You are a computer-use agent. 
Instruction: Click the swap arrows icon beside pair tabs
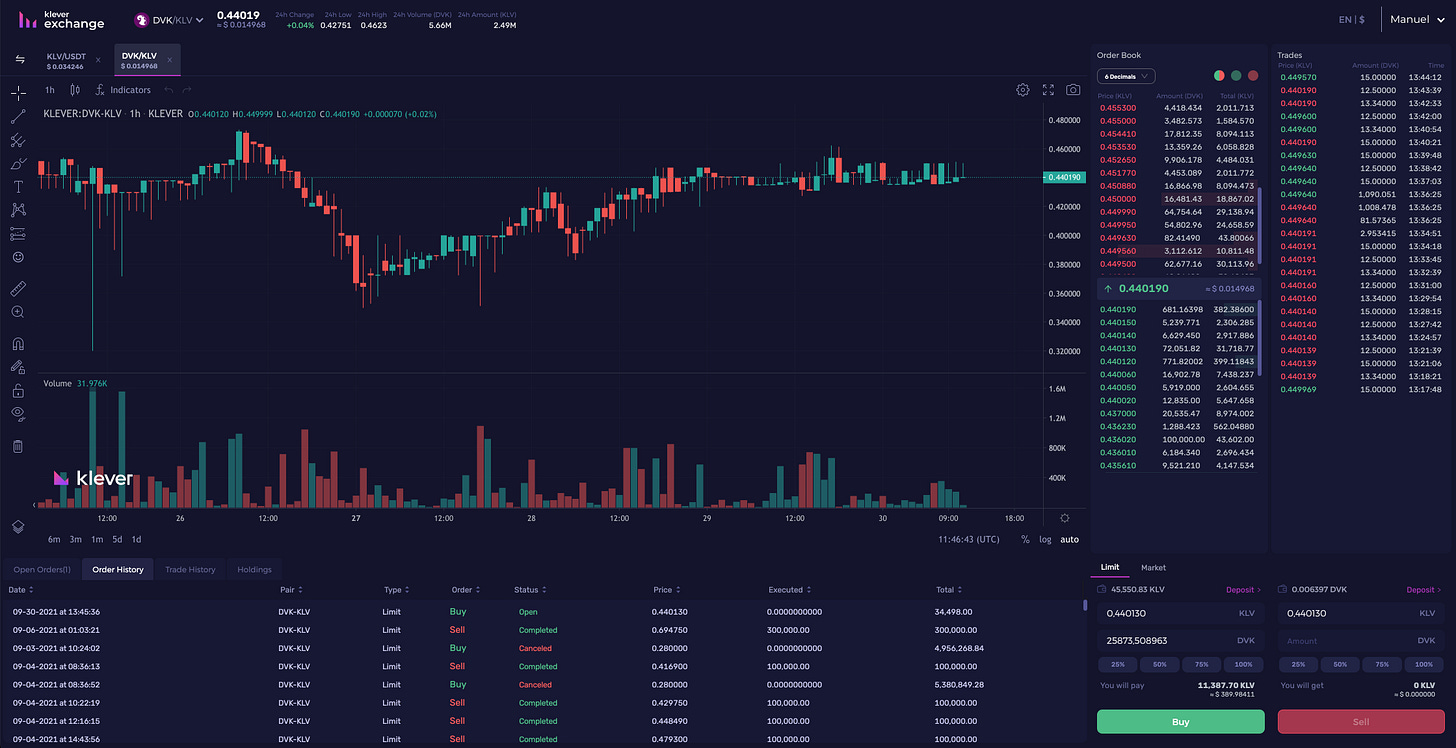point(20,60)
